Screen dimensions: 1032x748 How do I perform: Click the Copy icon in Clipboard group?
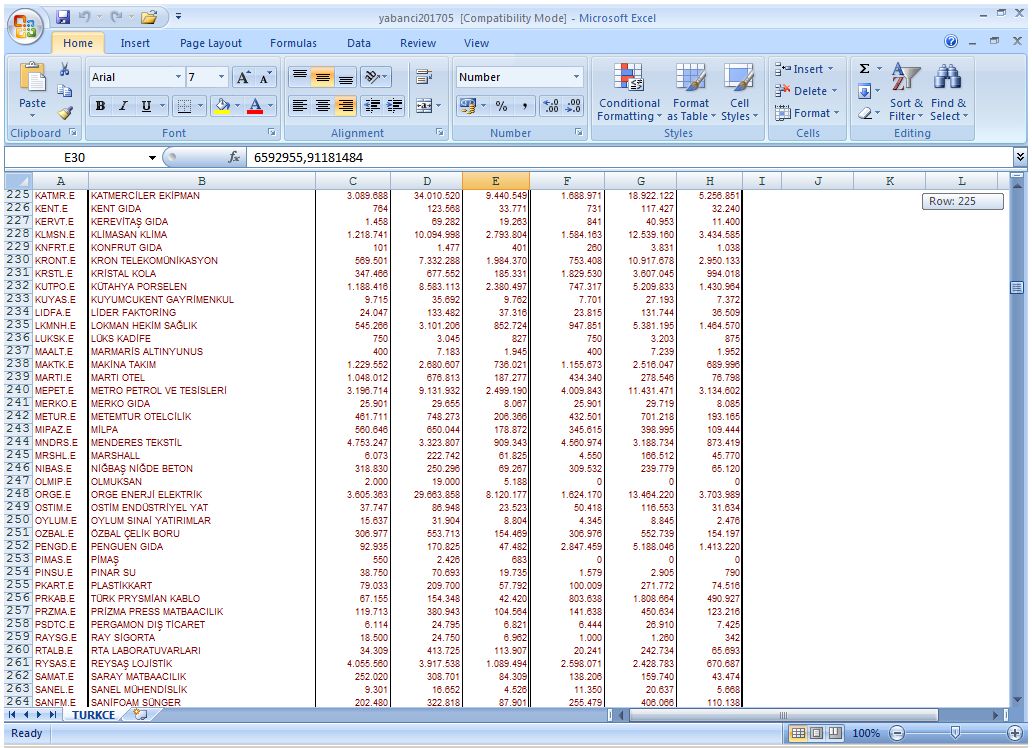64,91
